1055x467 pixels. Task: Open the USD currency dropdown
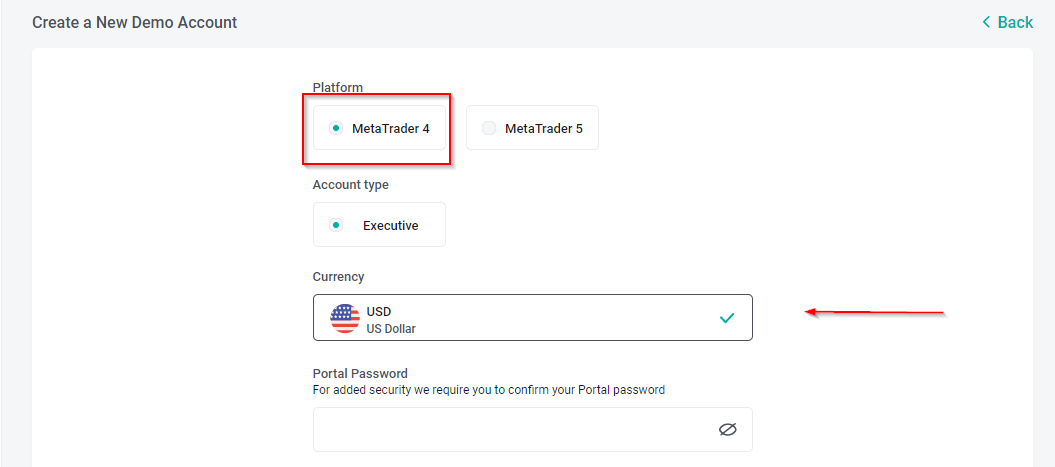pyautogui.click(x=533, y=318)
